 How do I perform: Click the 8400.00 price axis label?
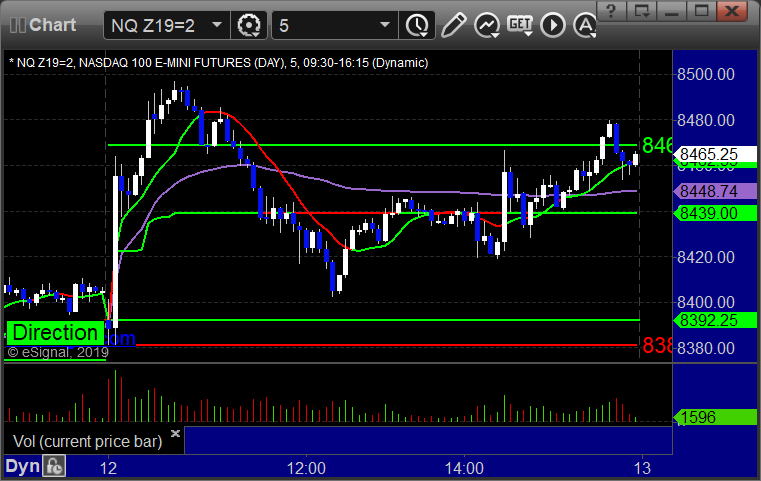tap(706, 303)
